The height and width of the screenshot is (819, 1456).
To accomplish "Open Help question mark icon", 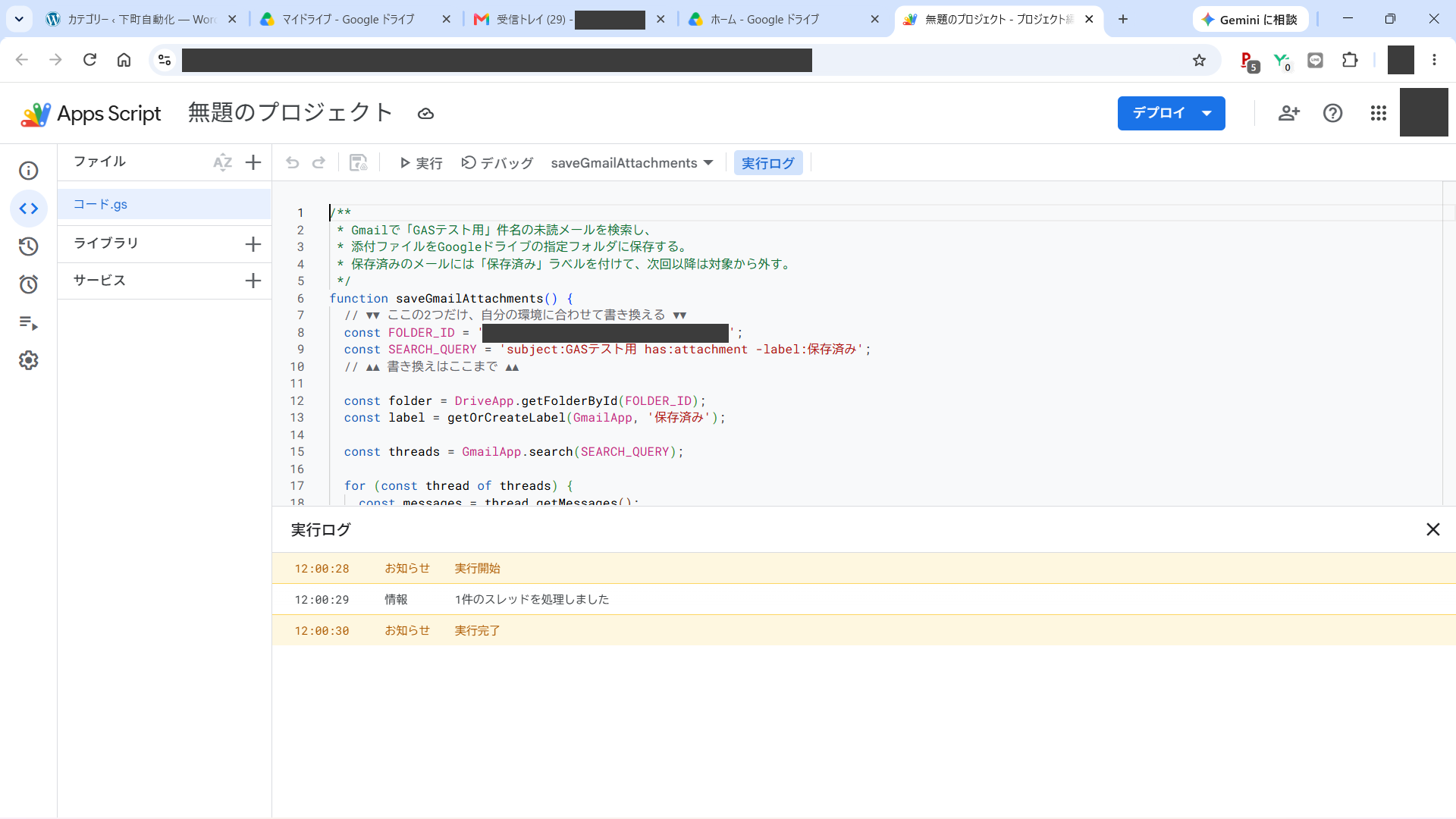I will 1332,113.
